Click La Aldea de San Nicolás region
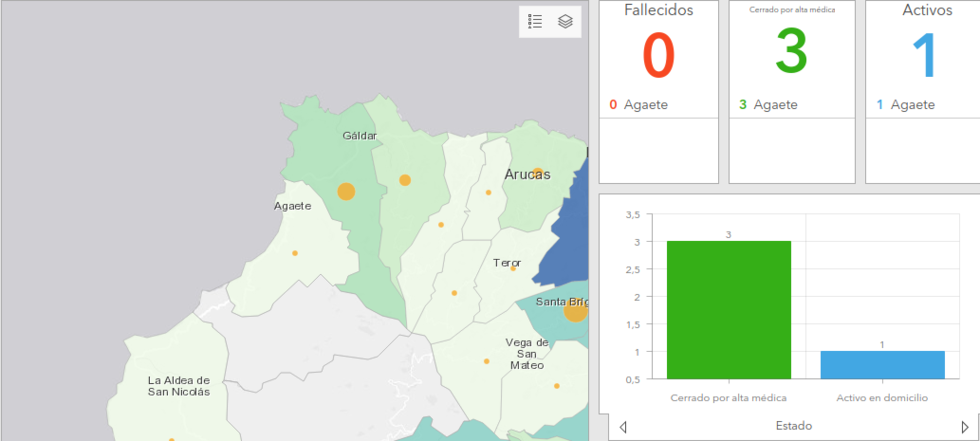Viewport: 980px width, 441px height. coord(179,386)
